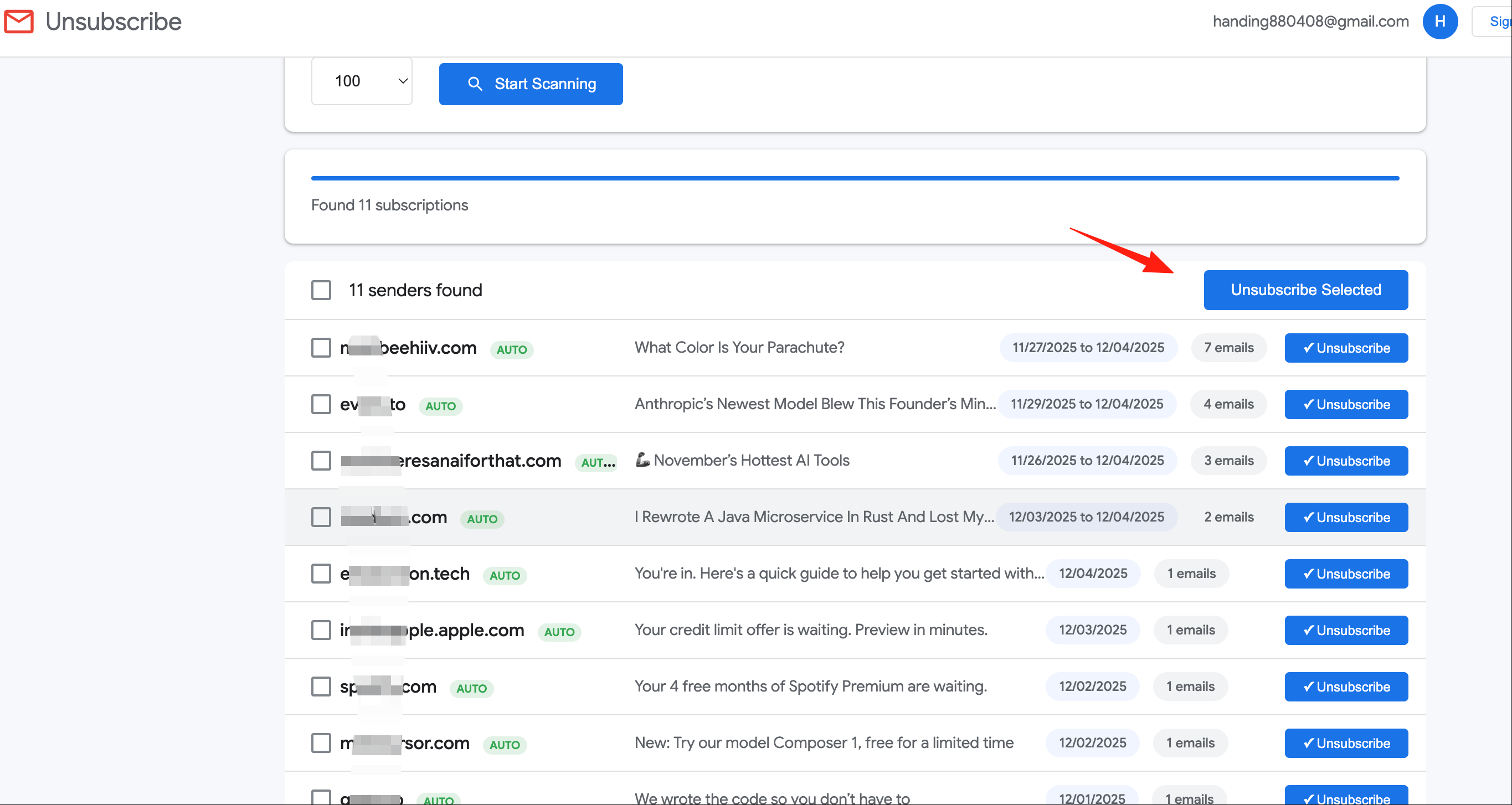
Task: Click the '4 emails' count pill
Action: [x=1228, y=404]
